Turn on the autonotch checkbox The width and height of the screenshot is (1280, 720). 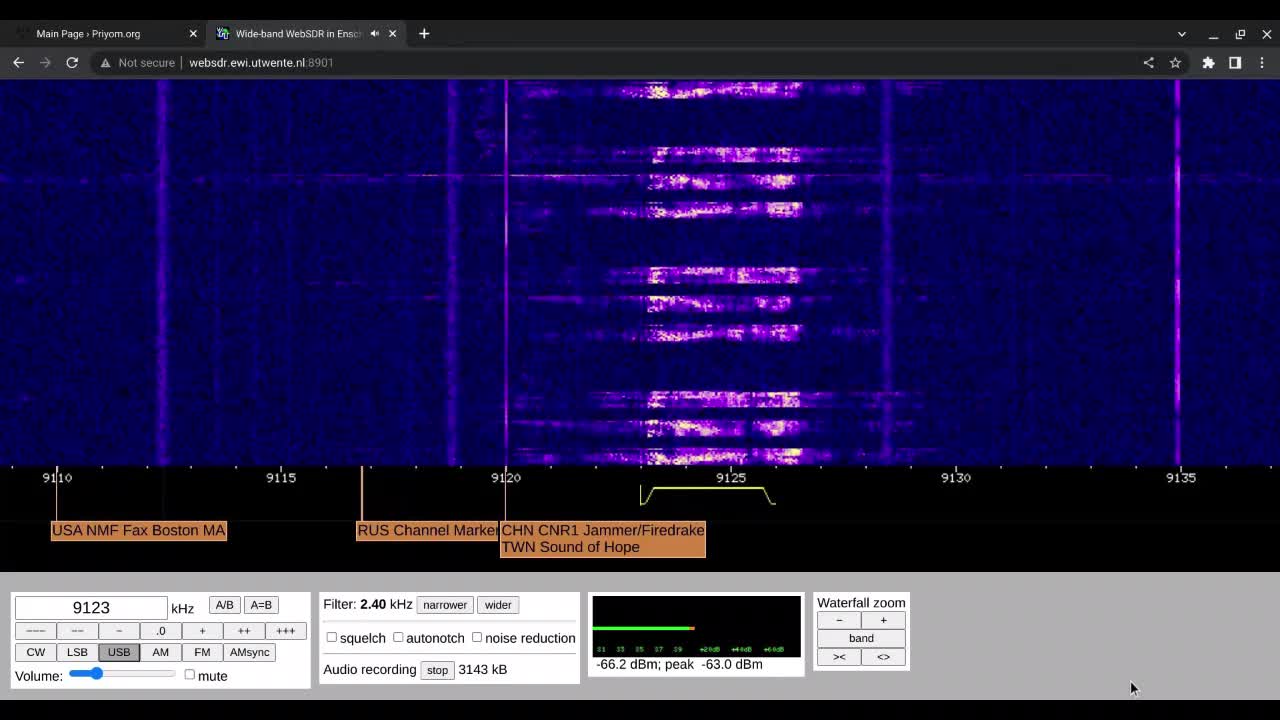[398, 637]
